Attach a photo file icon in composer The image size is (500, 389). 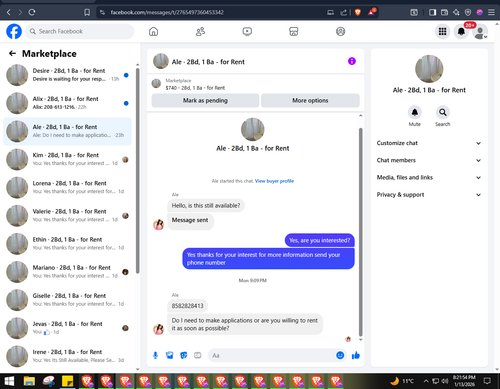170,355
